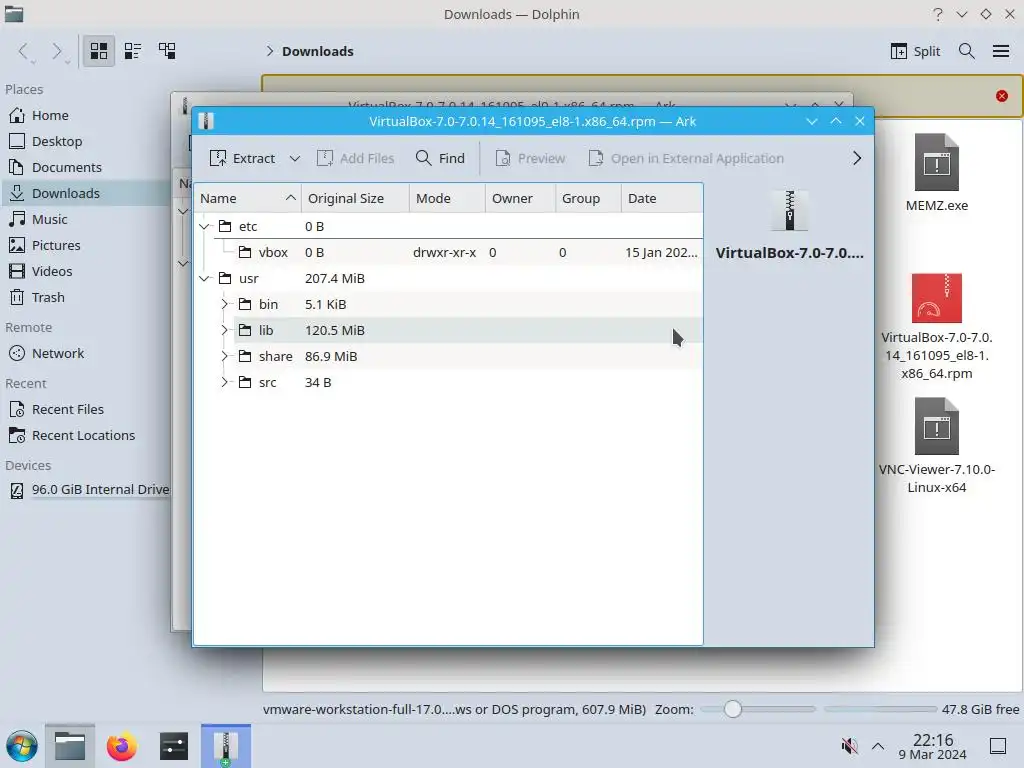The height and width of the screenshot is (768, 1024).
Task: Click the Extract button in Ark
Action: point(242,158)
